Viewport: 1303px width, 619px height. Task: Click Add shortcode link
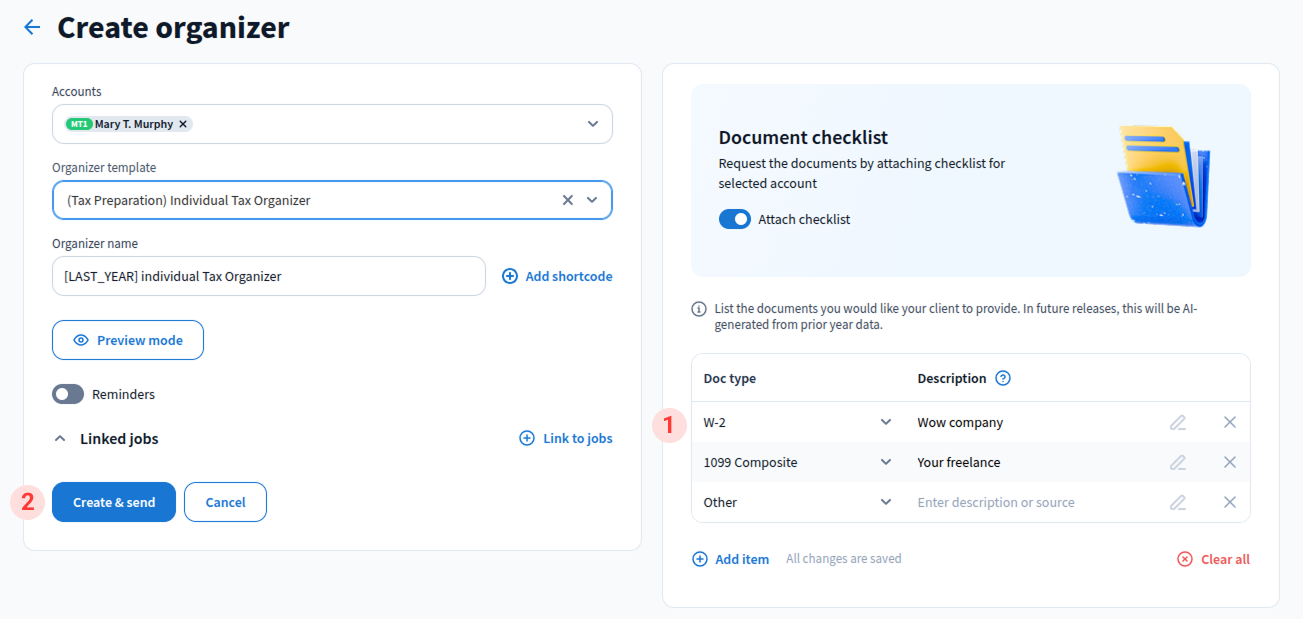[557, 276]
